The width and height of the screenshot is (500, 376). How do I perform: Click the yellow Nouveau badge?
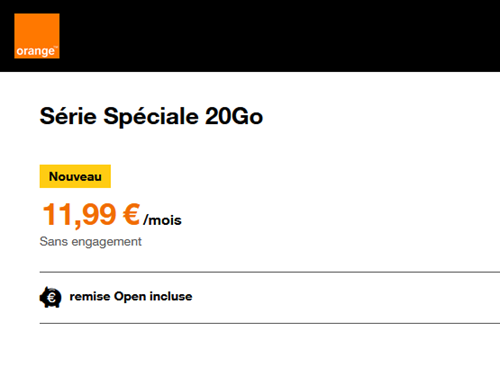(x=75, y=176)
